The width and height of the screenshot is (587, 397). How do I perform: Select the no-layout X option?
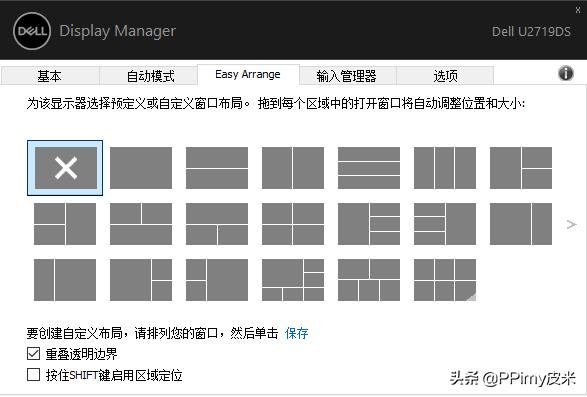click(65, 168)
